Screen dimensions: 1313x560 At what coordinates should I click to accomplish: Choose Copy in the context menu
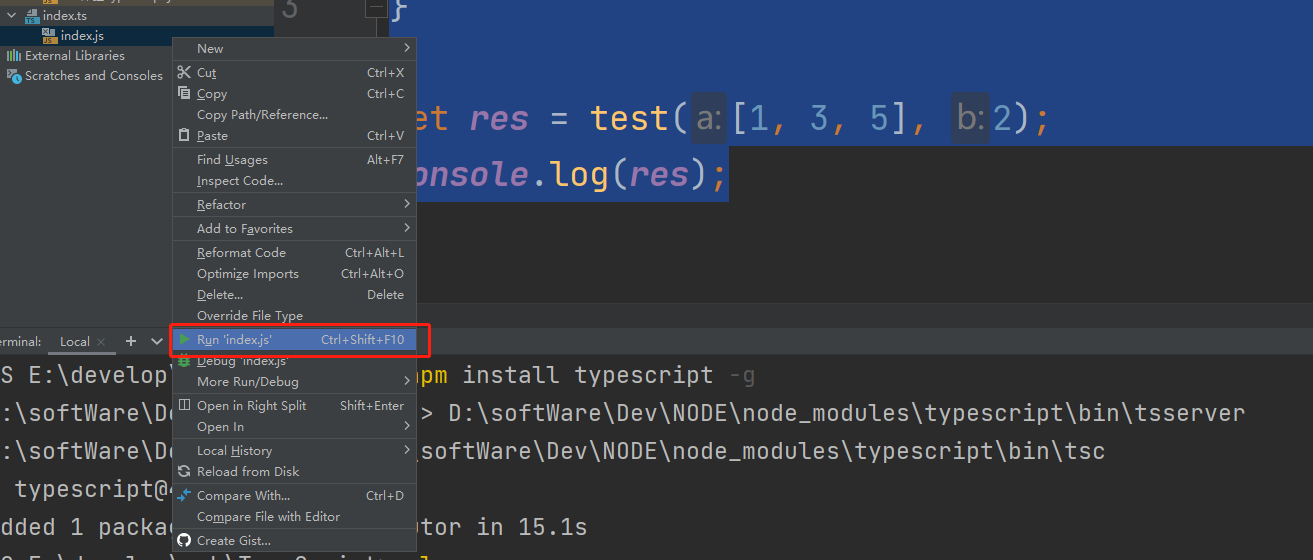294,93
